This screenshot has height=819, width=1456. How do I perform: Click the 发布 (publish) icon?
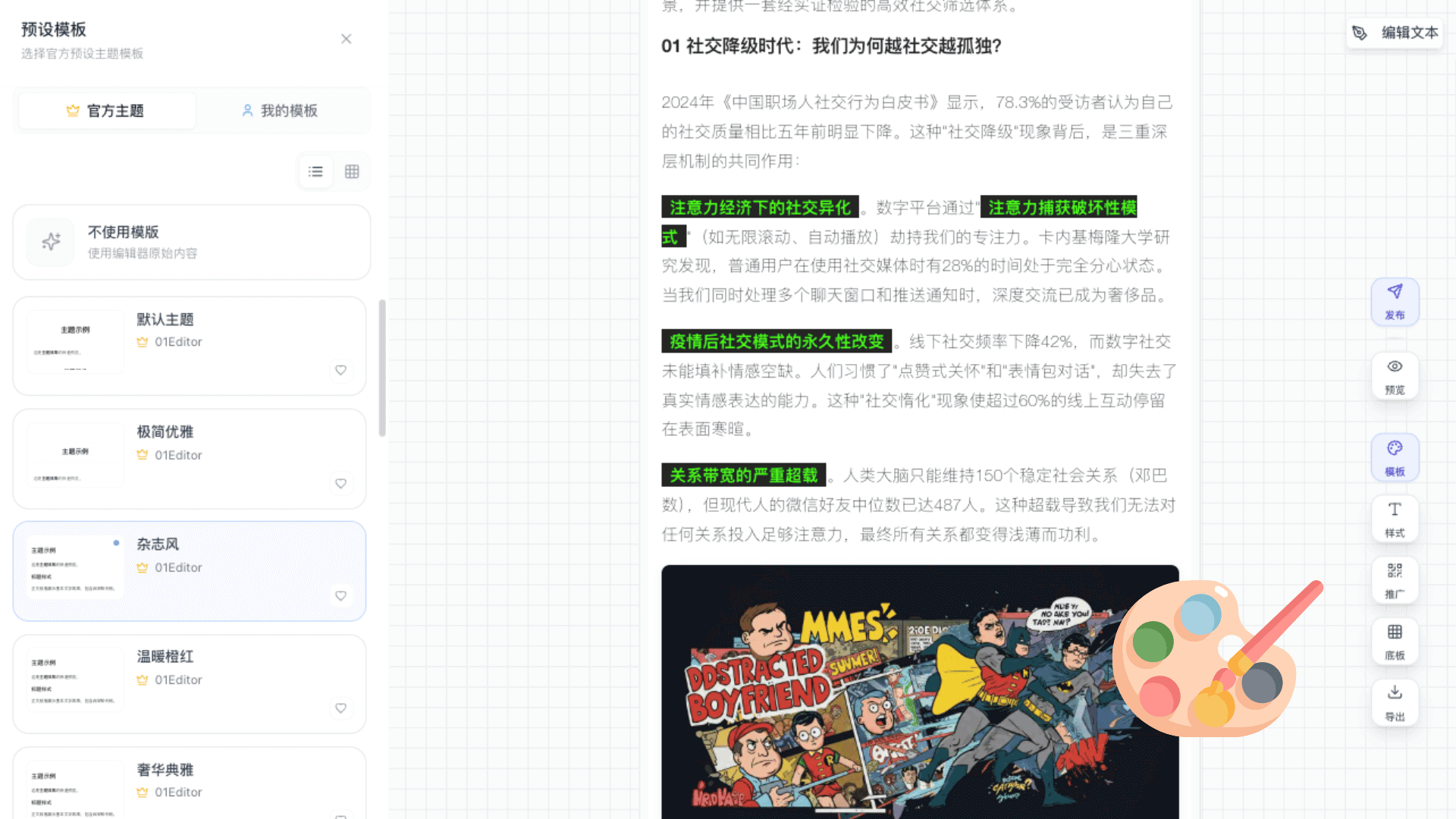[1395, 301]
